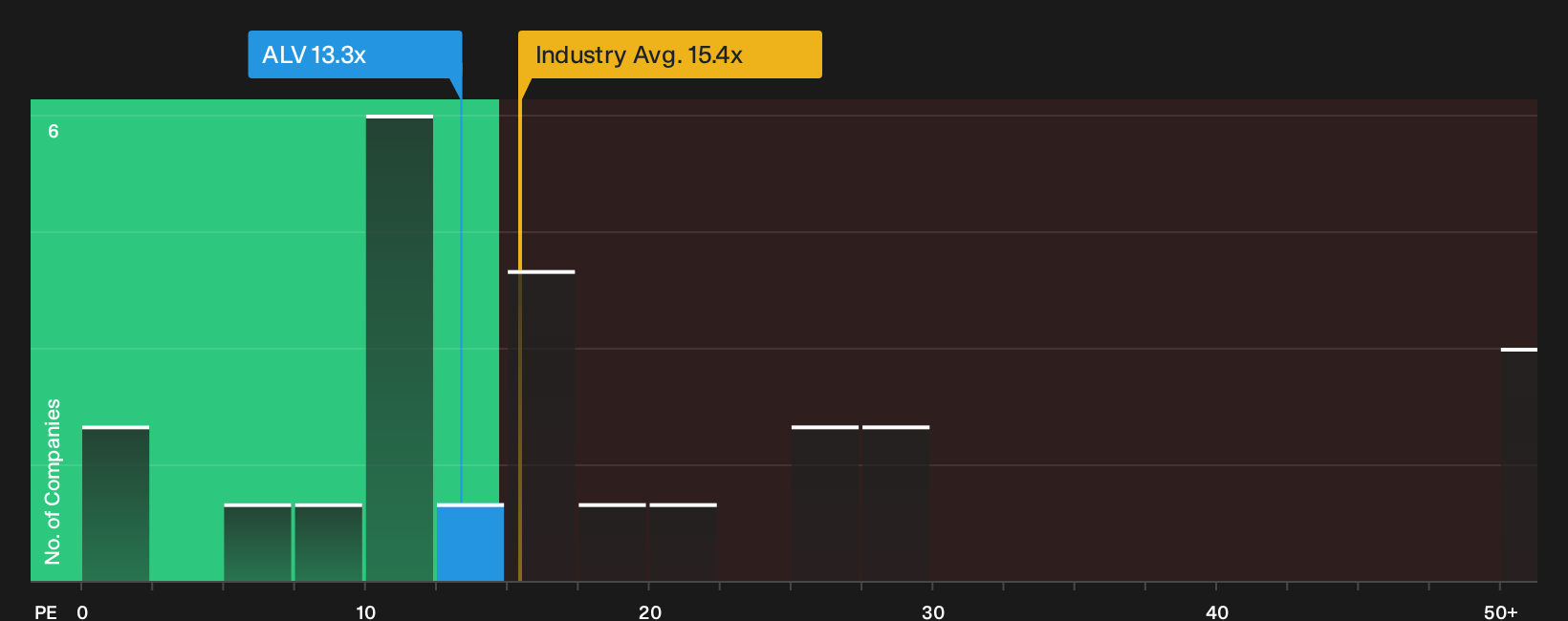The width and height of the screenshot is (1568, 621).
Task: Click the tallest bar at PE 10
Action: click(400, 349)
